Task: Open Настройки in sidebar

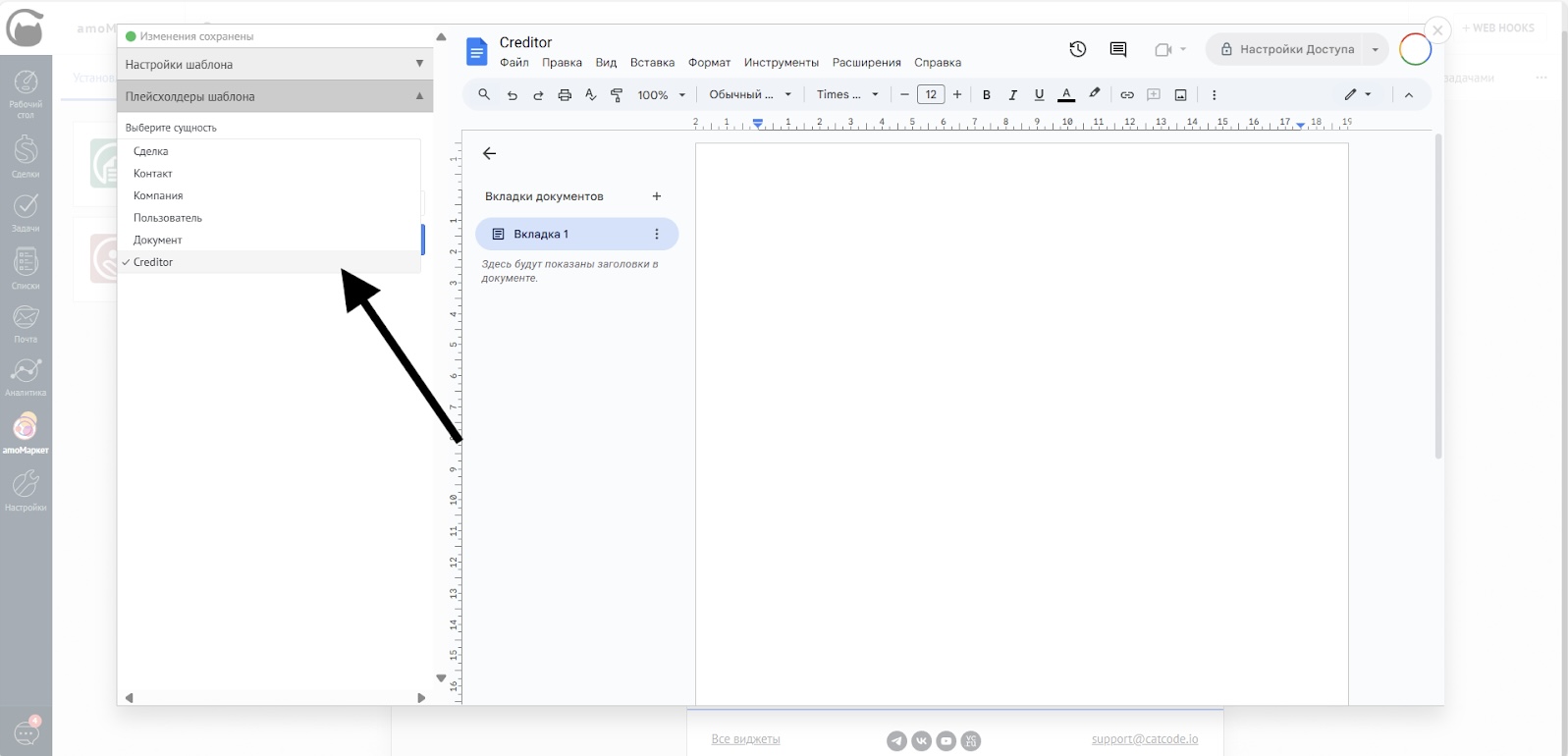Action: click(x=26, y=490)
